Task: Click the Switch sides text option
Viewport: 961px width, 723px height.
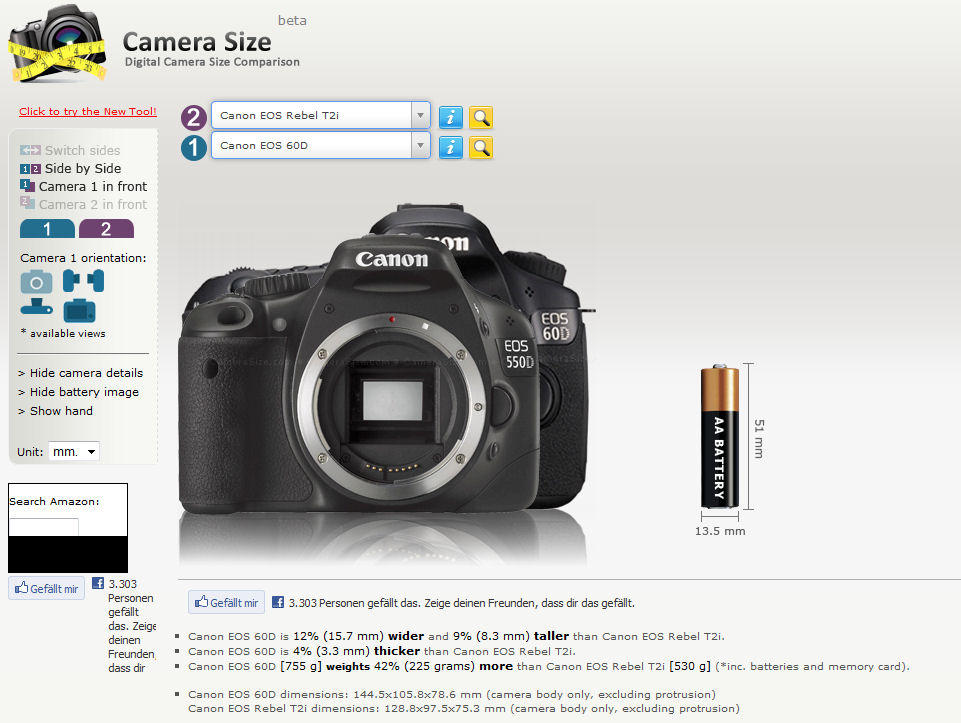Action: pyautogui.click(x=82, y=150)
